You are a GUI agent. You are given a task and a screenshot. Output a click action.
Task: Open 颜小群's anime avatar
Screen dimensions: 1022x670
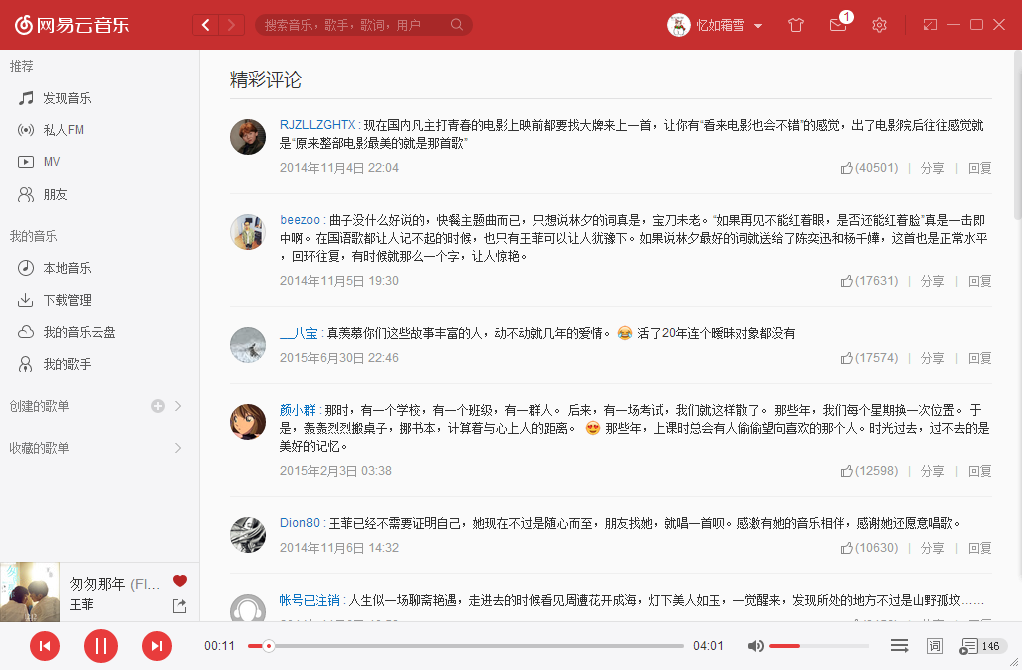coord(248,422)
